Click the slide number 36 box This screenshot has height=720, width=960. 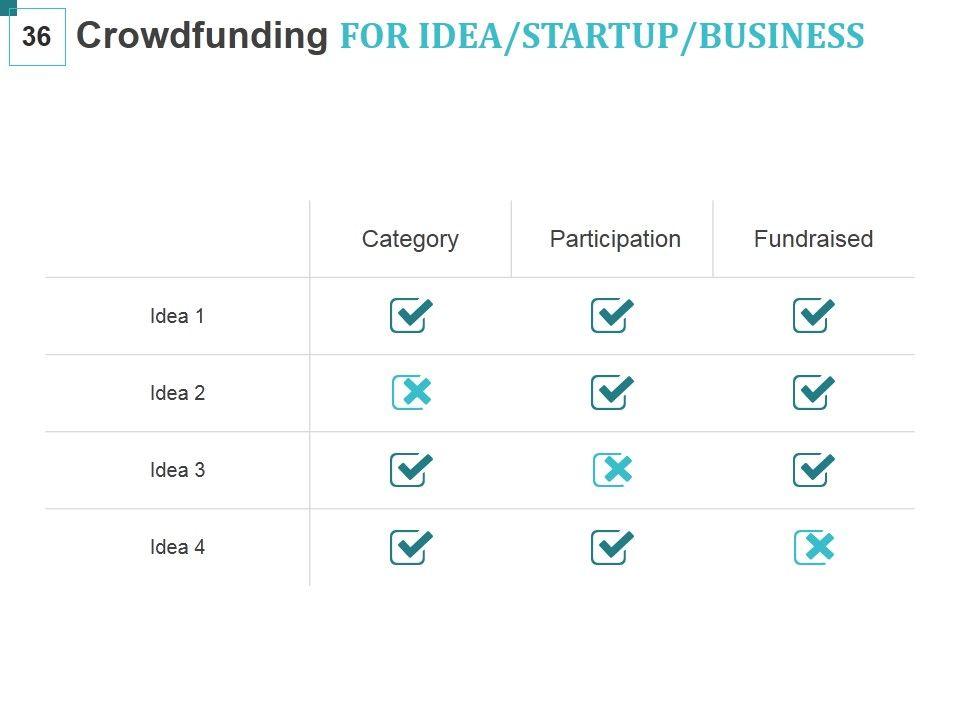click(x=37, y=37)
